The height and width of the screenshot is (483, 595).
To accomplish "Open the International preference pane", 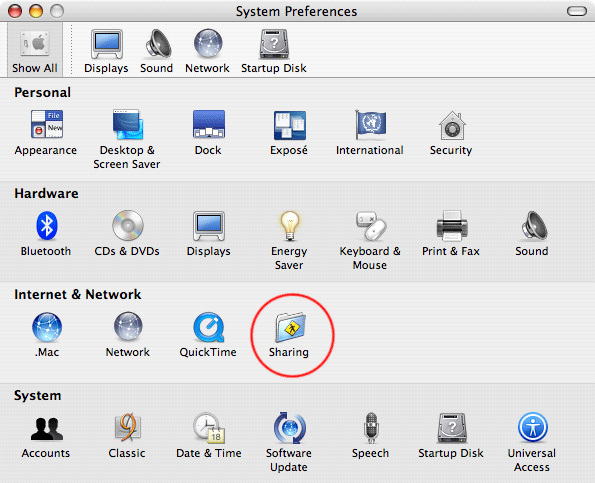I will [x=370, y=133].
